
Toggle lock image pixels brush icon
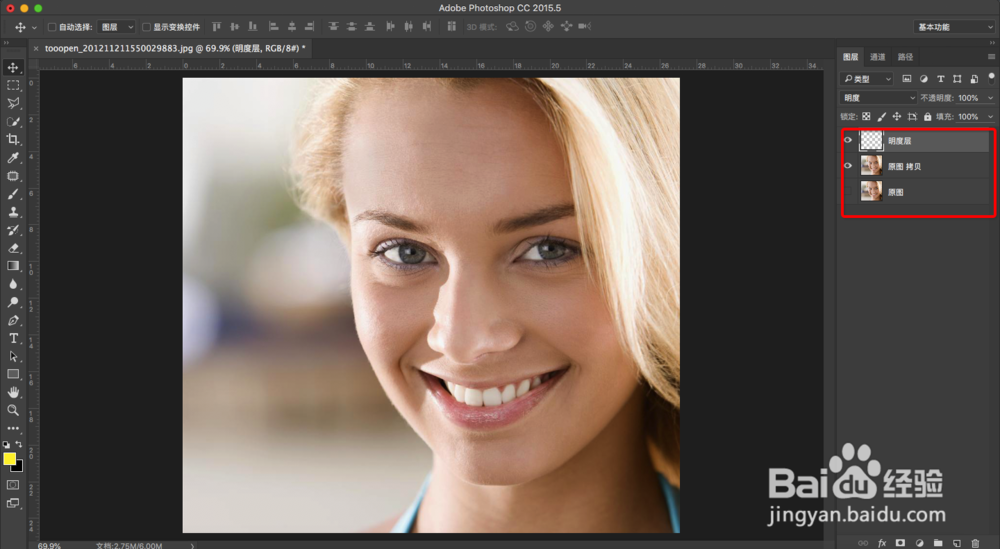pos(881,117)
